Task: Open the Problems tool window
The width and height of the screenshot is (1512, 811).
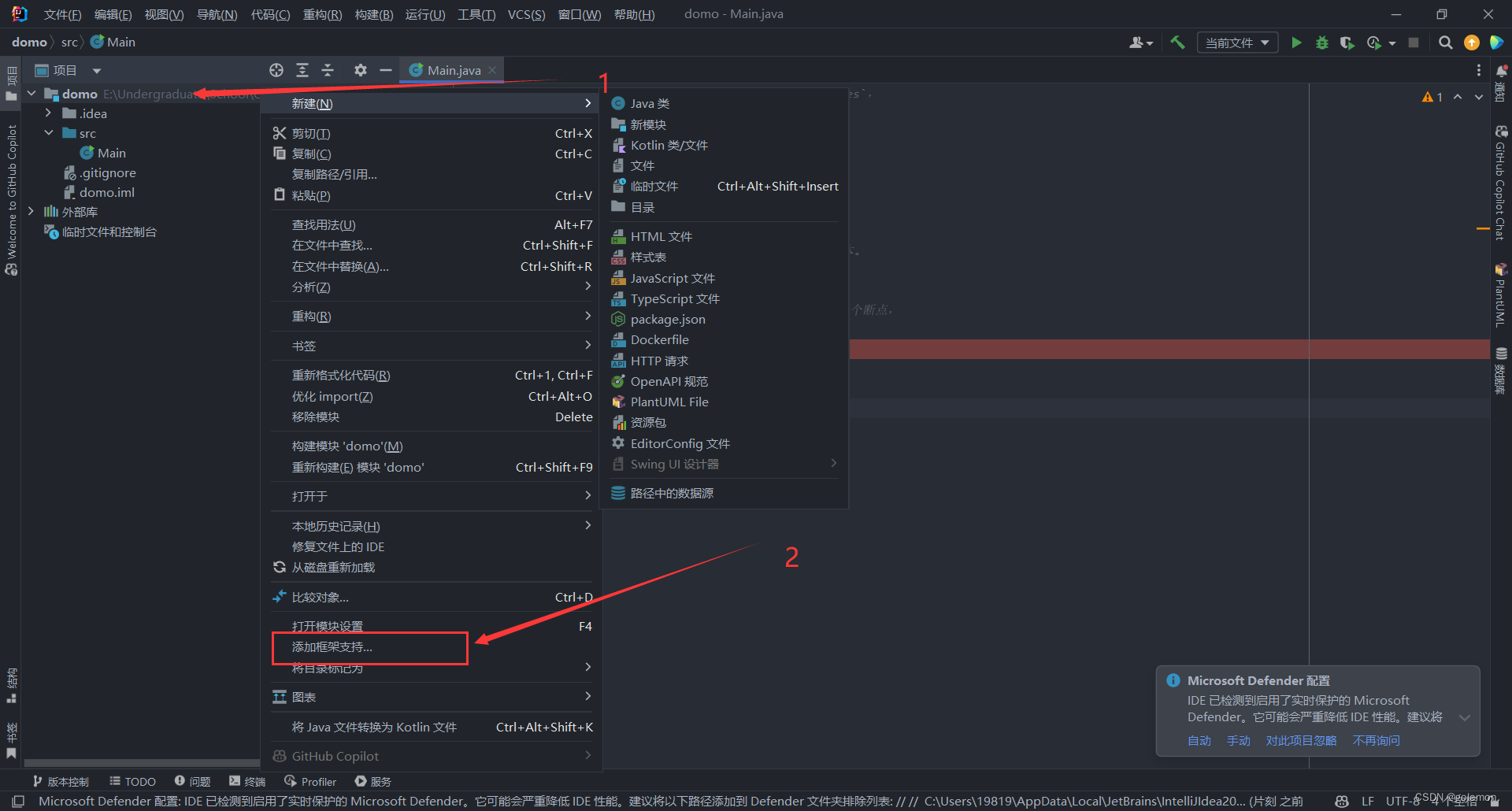Action: (193, 781)
